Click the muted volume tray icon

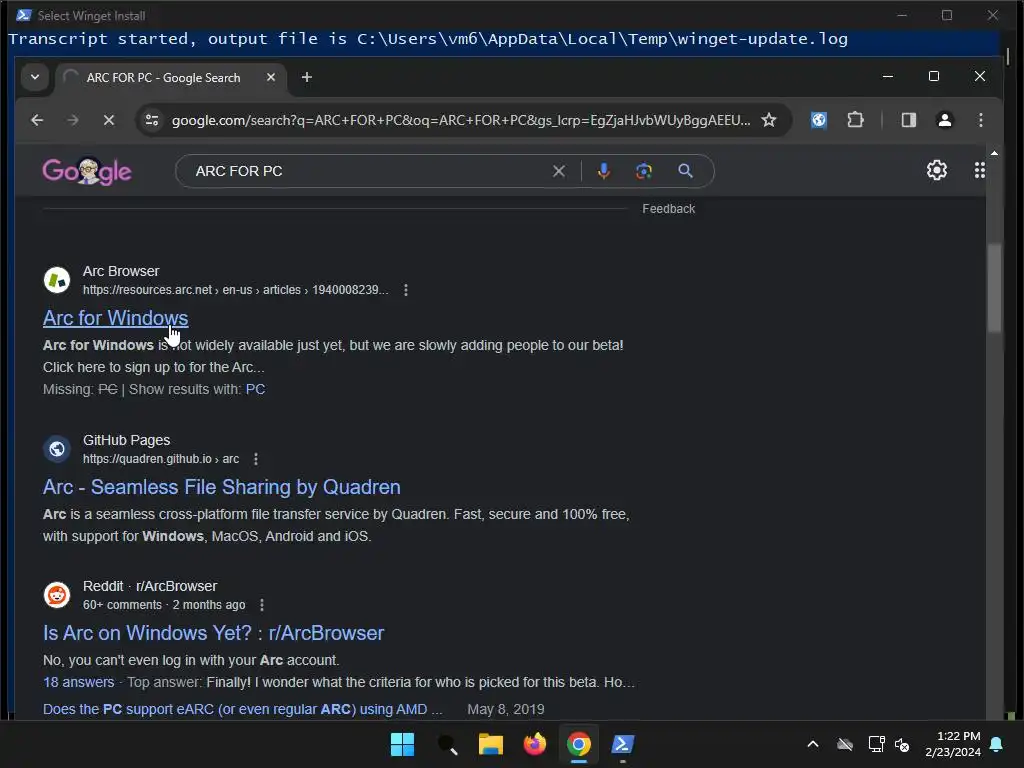click(x=903, y=744)
